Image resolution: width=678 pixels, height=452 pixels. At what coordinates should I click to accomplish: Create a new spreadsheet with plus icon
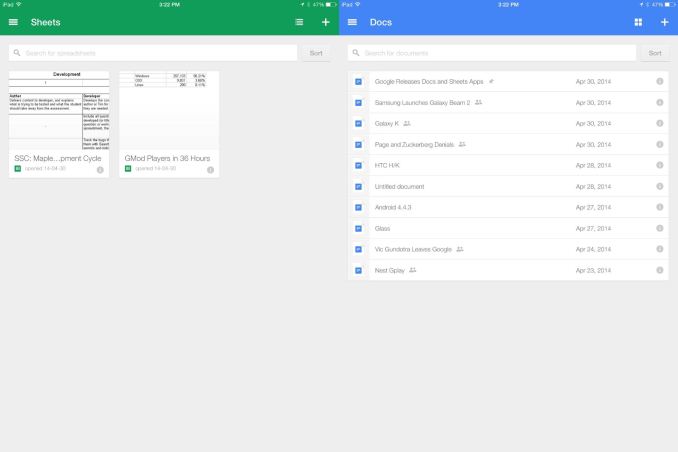[x=326, y=22]
